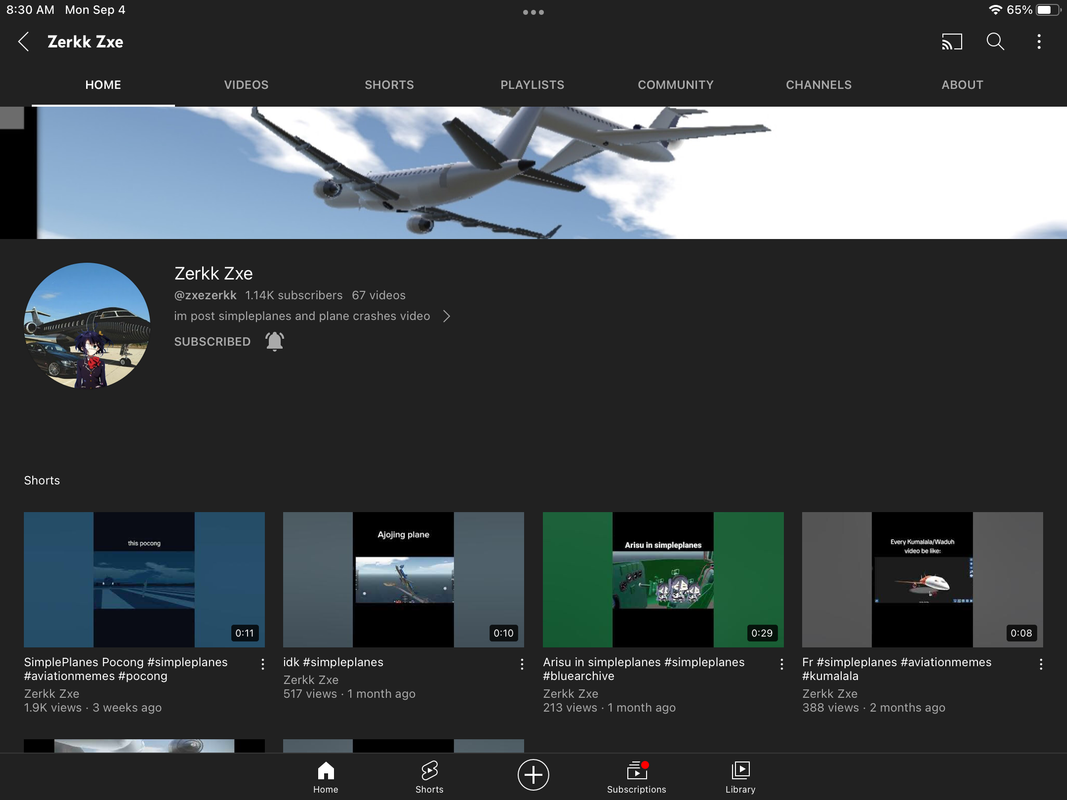Tap the 'Shorts' section heading
Viewport: 1067px width, 800px height.
tap(42, 480)
